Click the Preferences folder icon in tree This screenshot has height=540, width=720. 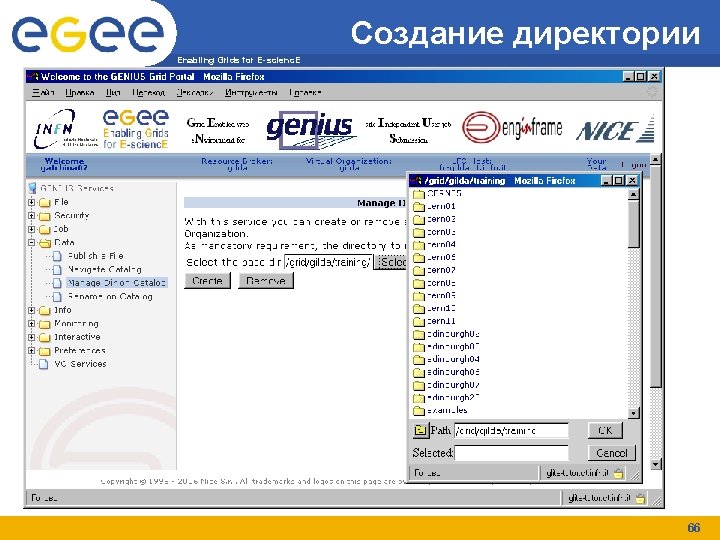tap(45, 351)
